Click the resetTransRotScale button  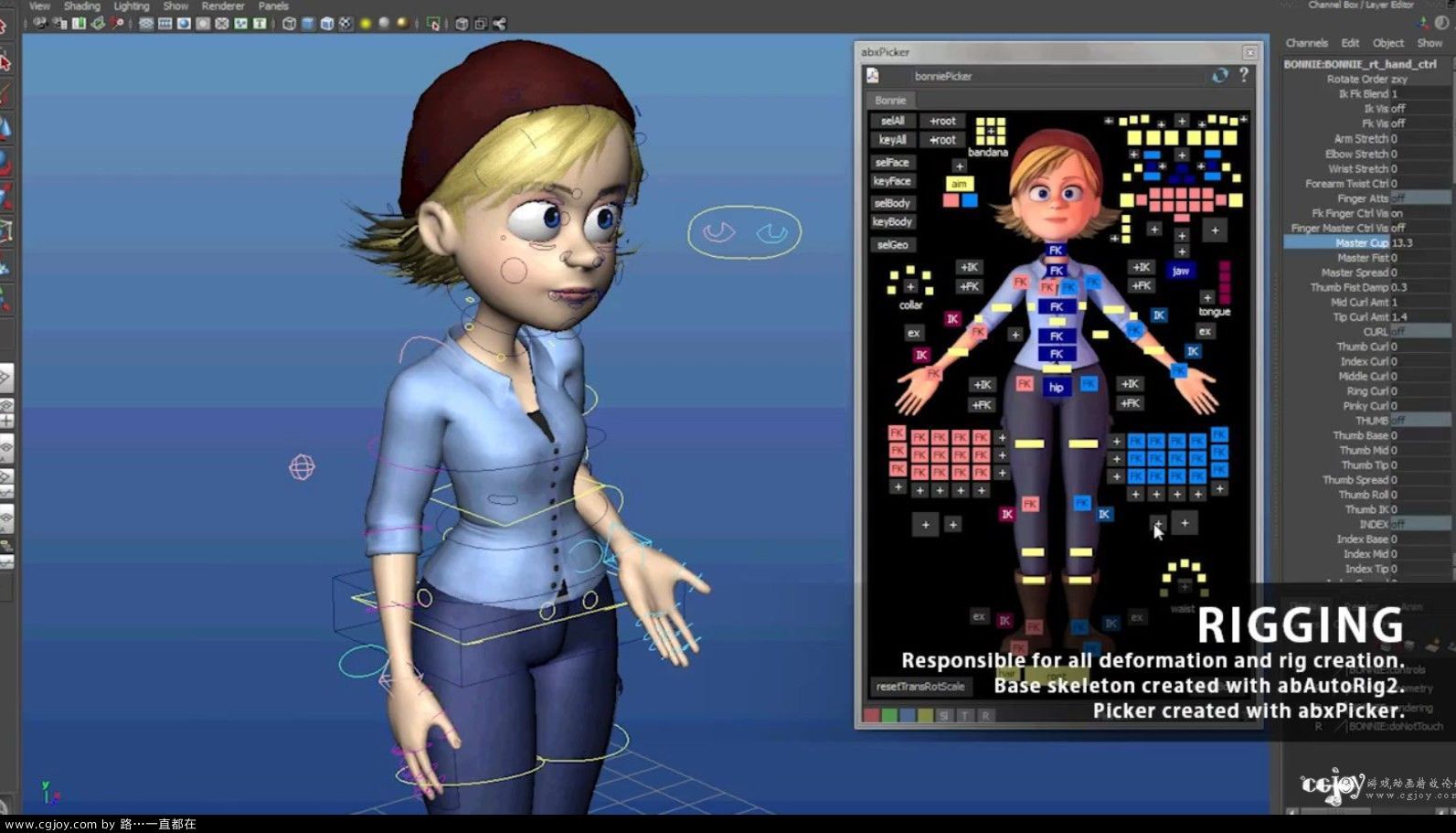919,687
